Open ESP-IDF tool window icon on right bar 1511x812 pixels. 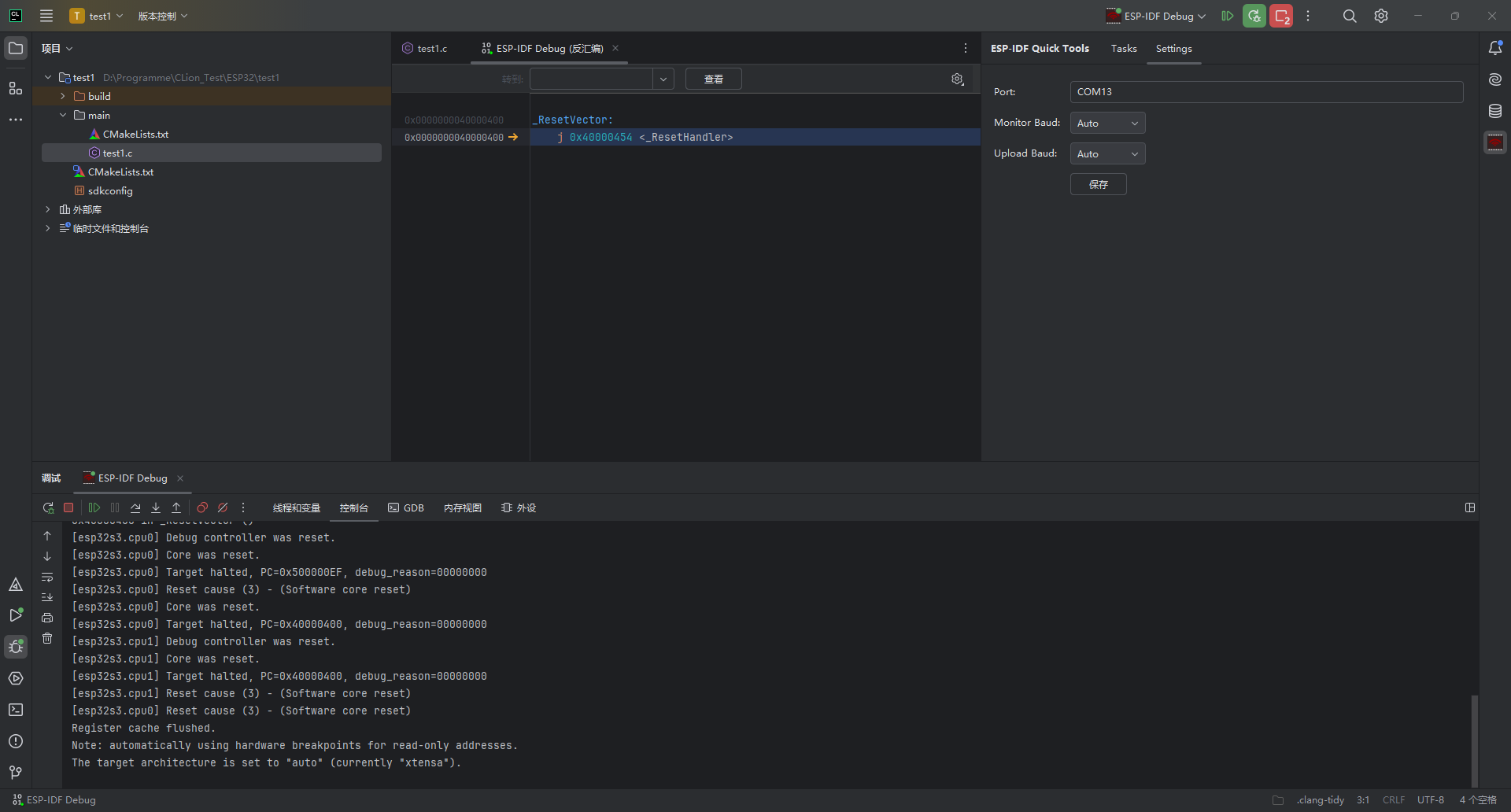(1495, 142)
